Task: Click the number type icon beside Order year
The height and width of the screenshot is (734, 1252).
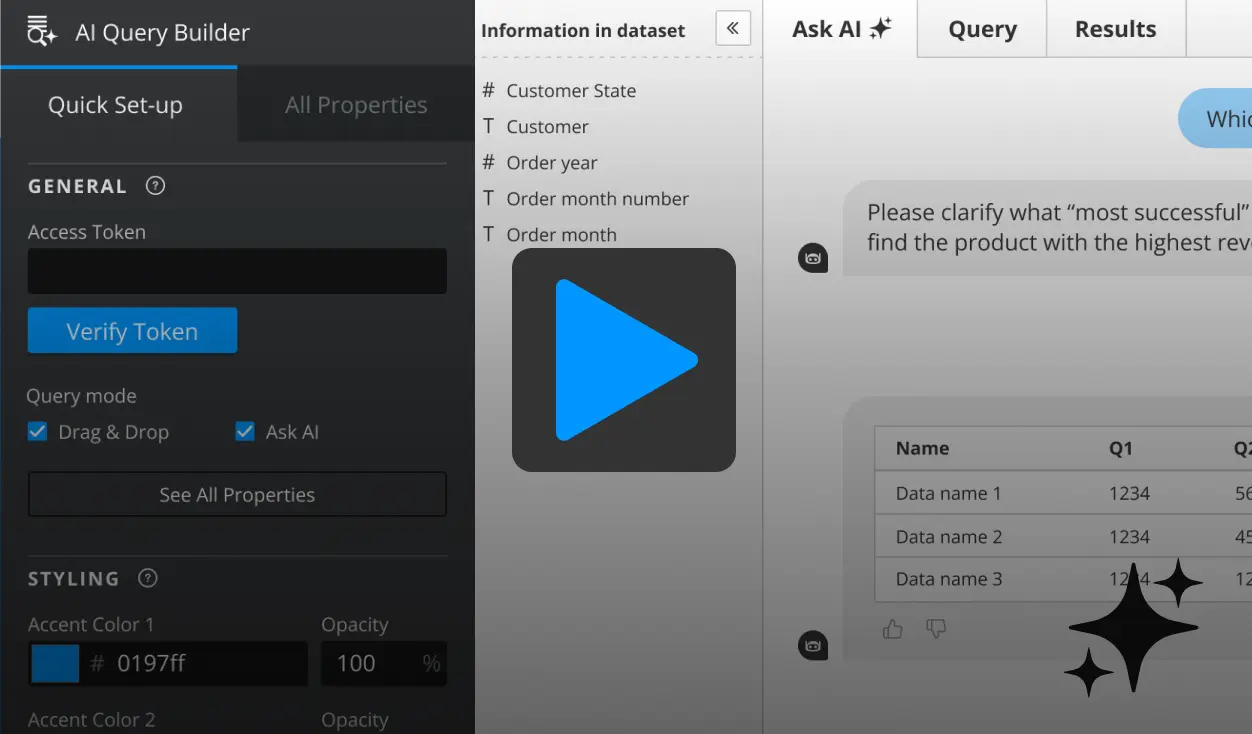Action: coord(488,162)
